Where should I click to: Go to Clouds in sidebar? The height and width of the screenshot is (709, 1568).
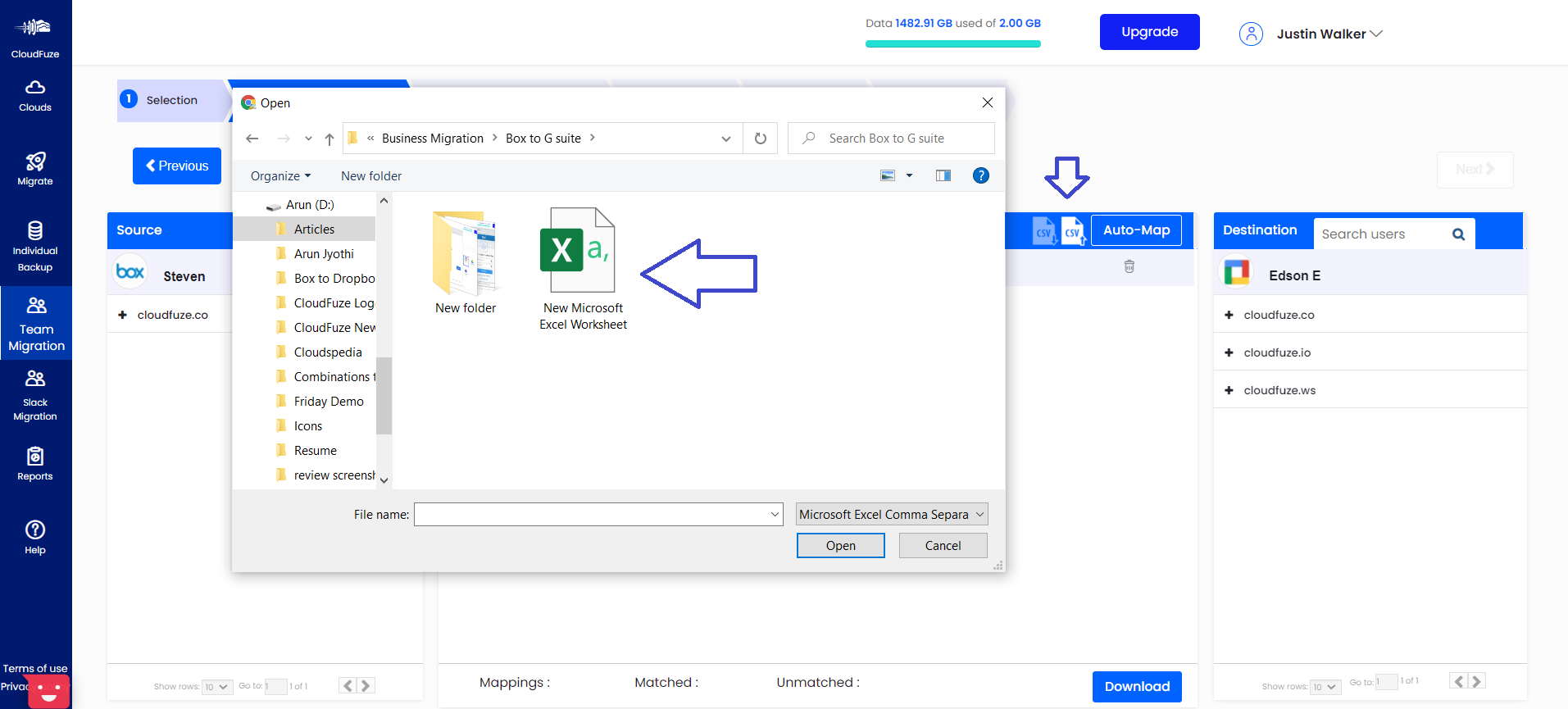pos(35,96)
